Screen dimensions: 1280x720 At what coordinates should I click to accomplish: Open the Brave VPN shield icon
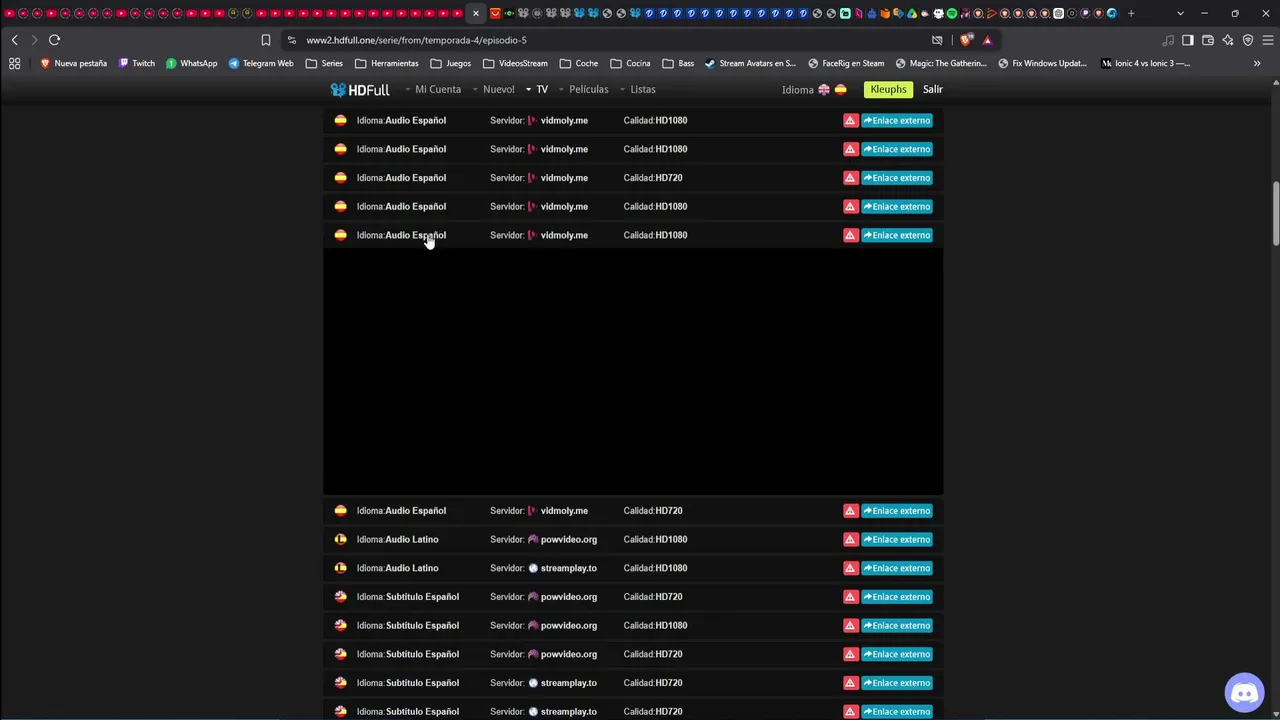tap(1248, 40)
